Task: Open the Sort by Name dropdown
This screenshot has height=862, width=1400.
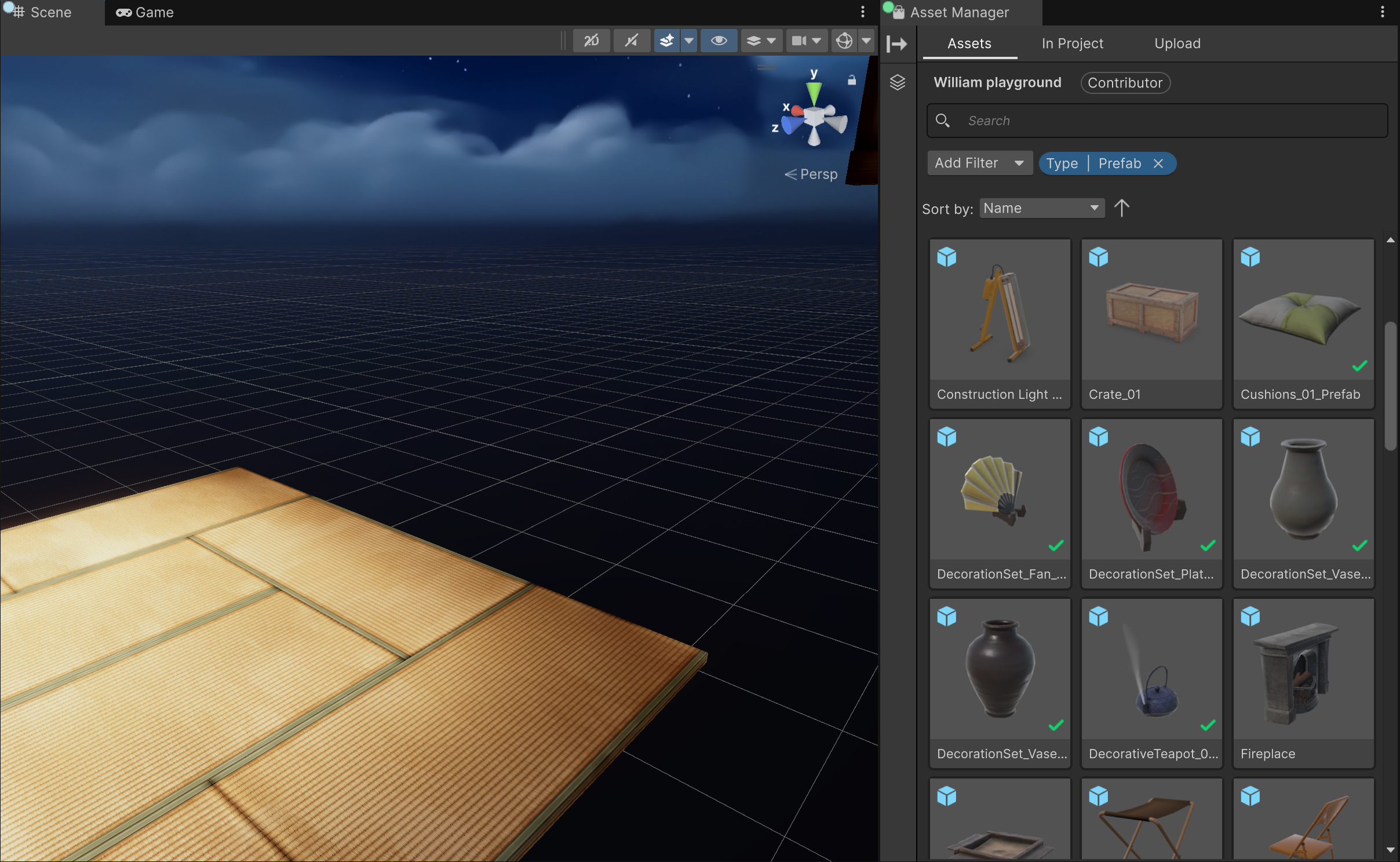Action: (x=1042, y=208)
